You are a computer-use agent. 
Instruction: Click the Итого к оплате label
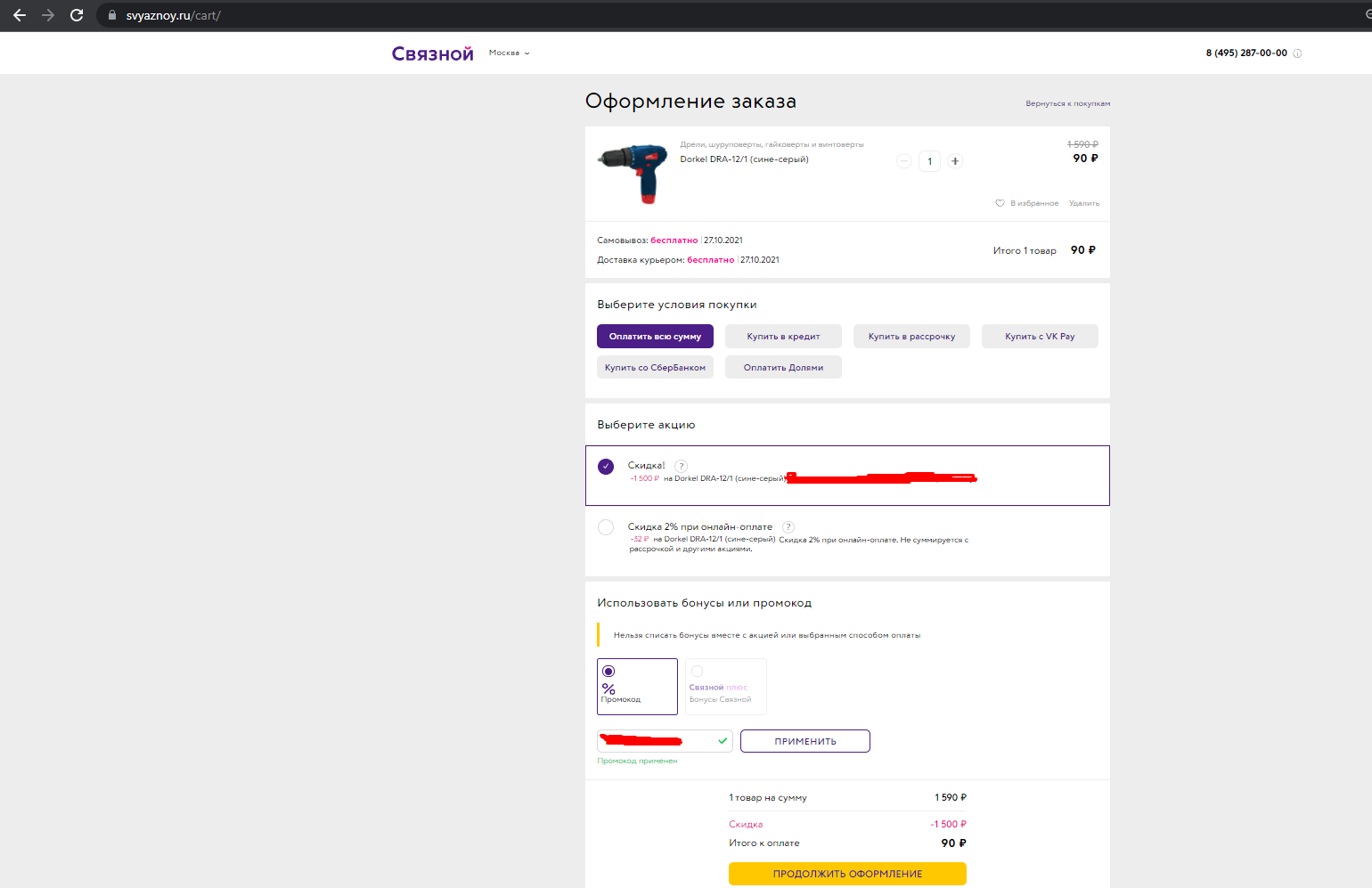[764, 843]
